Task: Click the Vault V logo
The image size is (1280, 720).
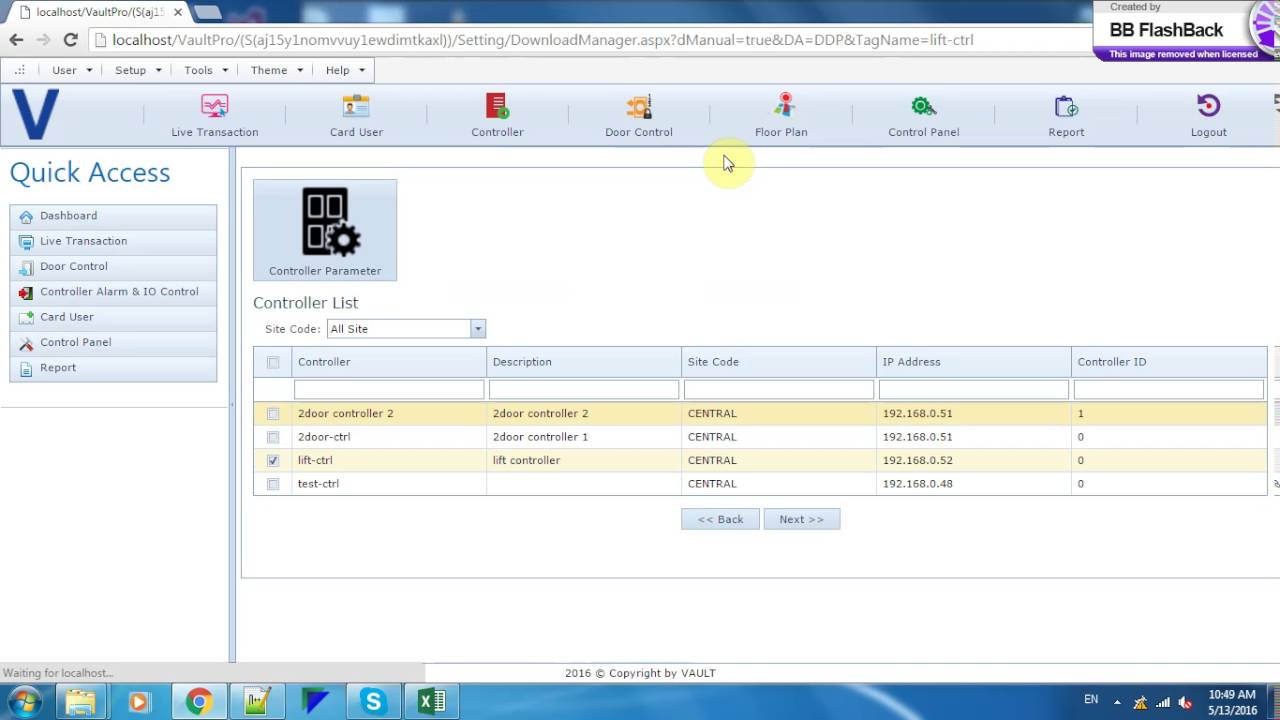Action: click(35, 114)
